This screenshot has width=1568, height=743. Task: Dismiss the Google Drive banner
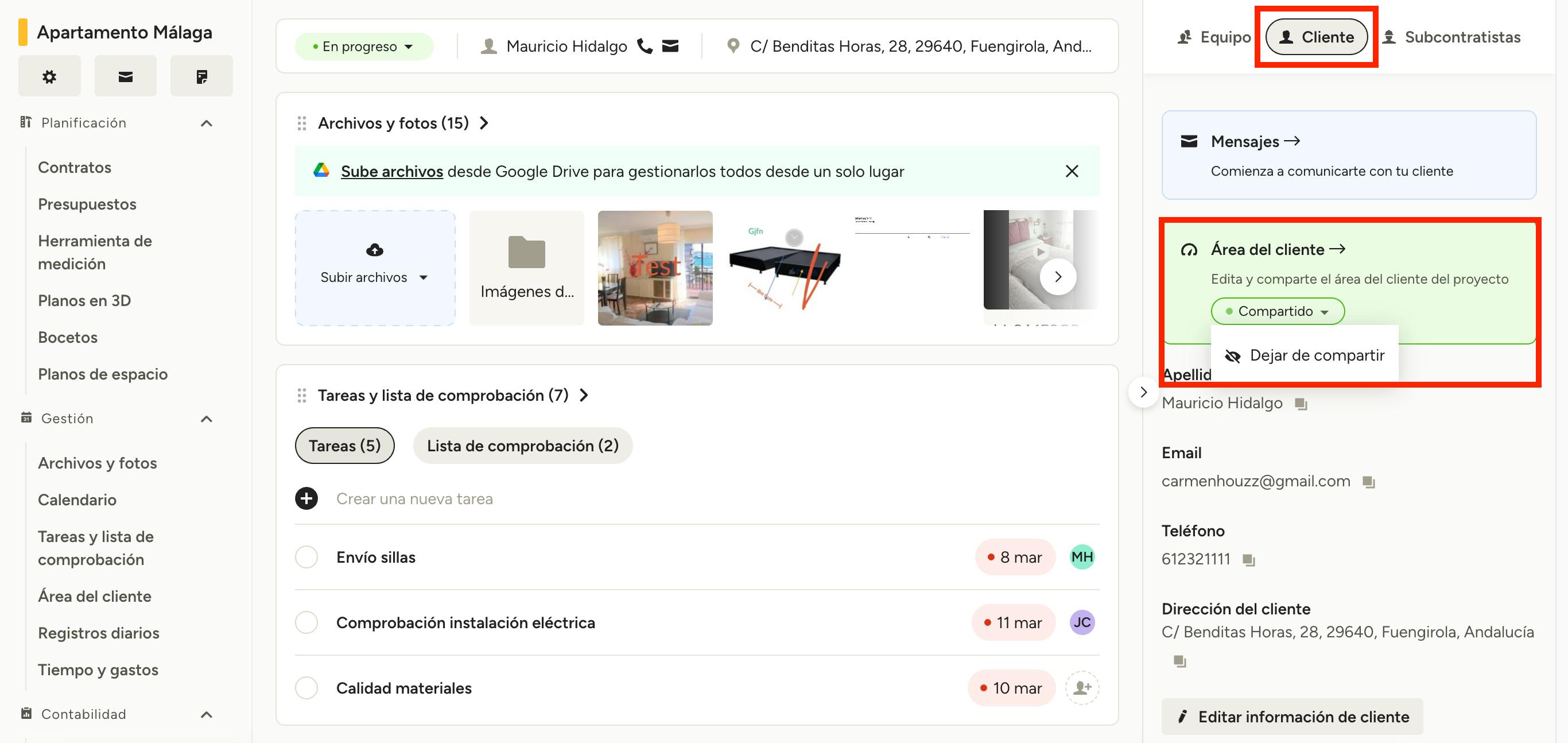pyautogui.click(x=1072, y=172)
